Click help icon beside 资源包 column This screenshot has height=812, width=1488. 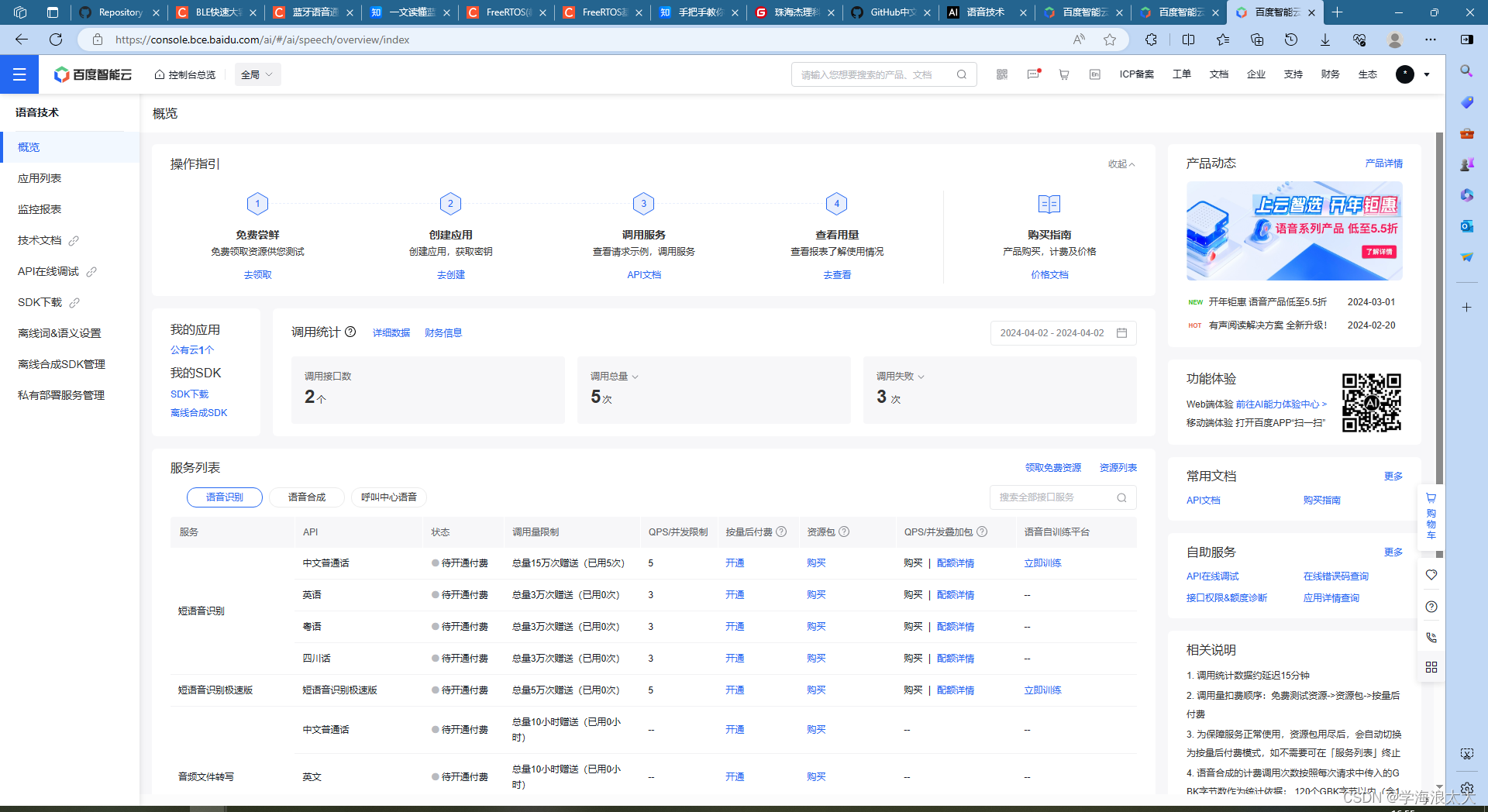[x=844, y=532]
